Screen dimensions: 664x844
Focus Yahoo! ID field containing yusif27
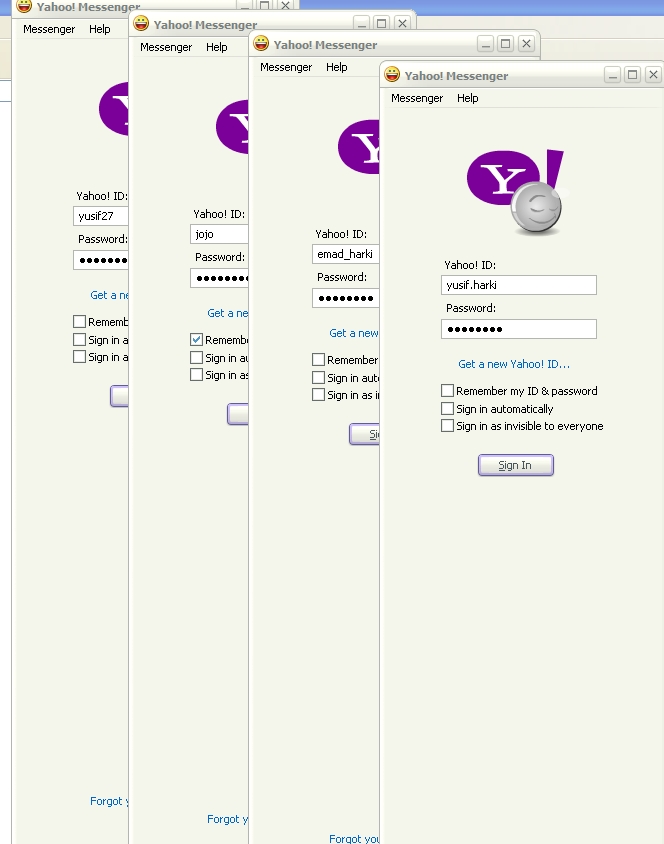pos(101,216)
